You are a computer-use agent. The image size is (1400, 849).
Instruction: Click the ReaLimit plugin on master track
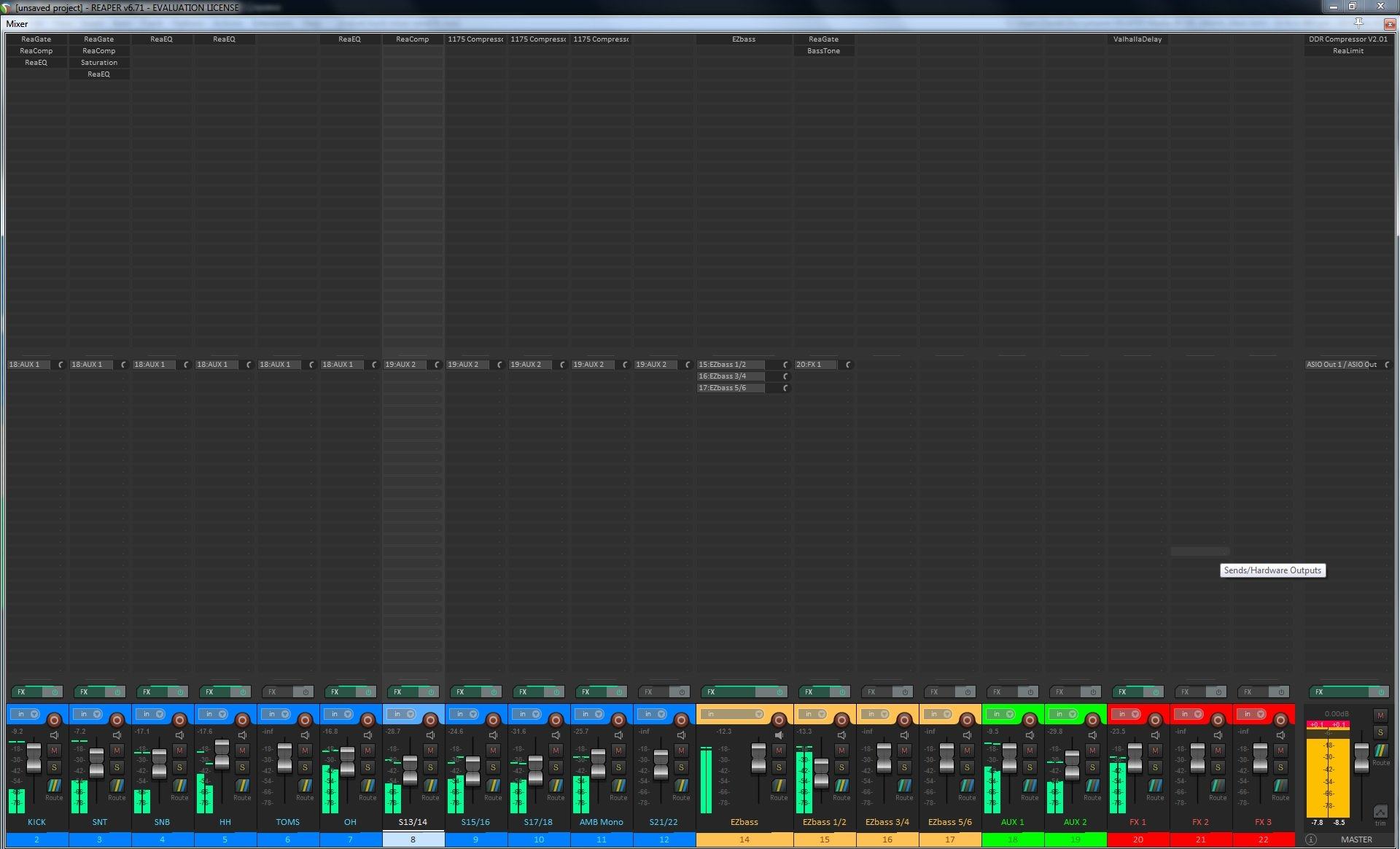1347,51
